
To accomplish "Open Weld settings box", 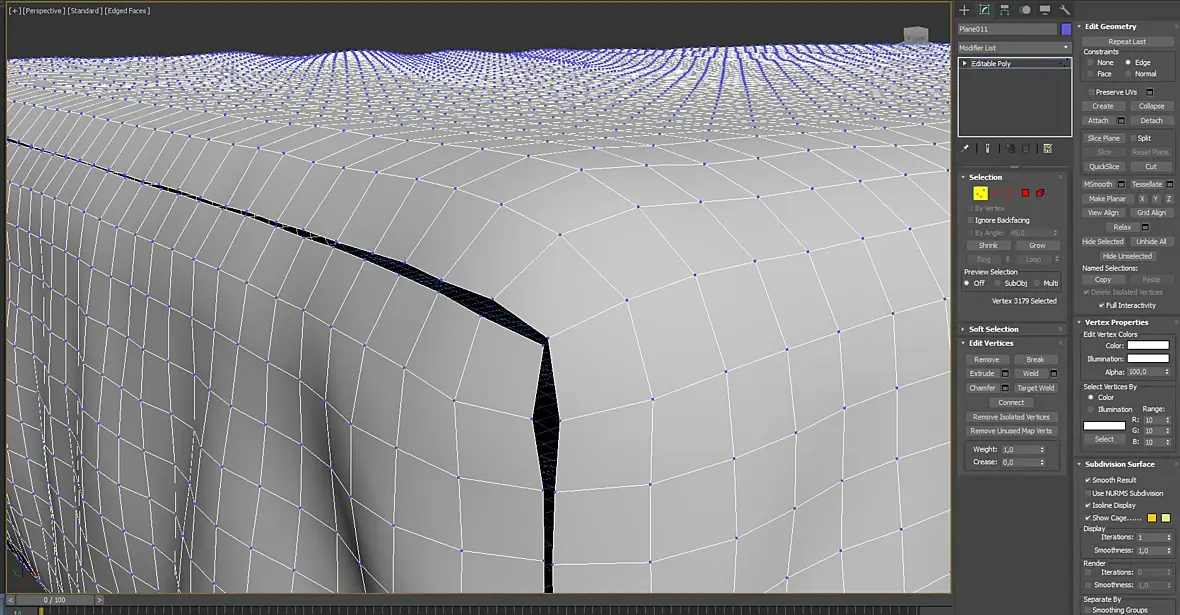I will pyautogui.click(x=1054, y=373).
